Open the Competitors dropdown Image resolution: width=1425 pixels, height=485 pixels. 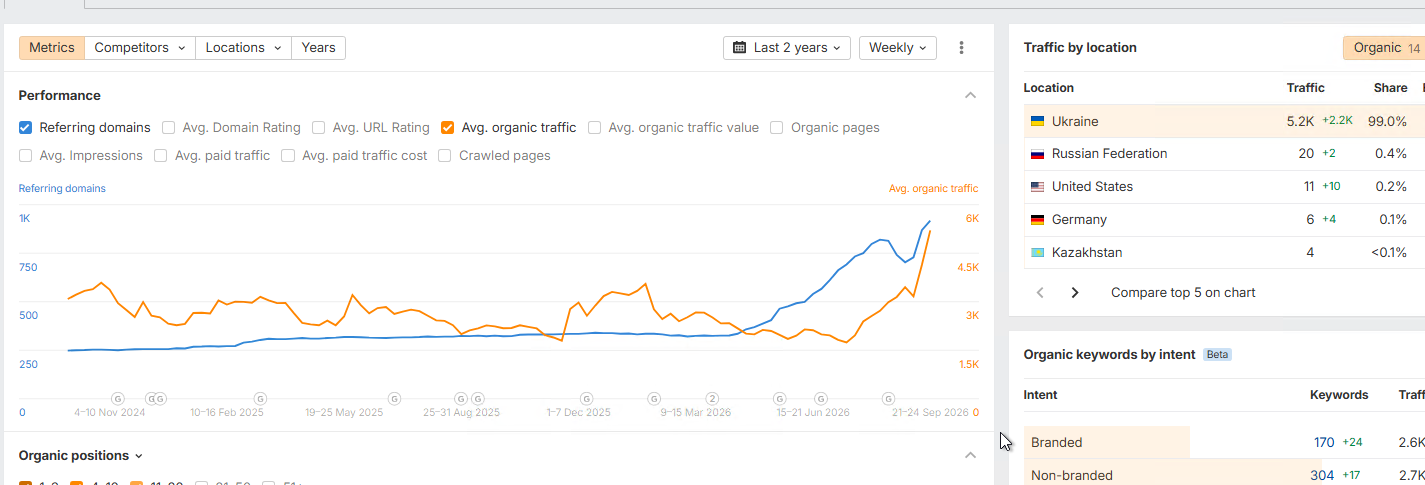(139, 48)
